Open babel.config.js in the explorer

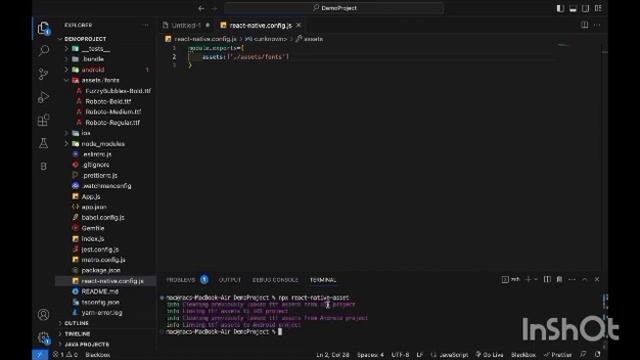click(x=102, y=218)
